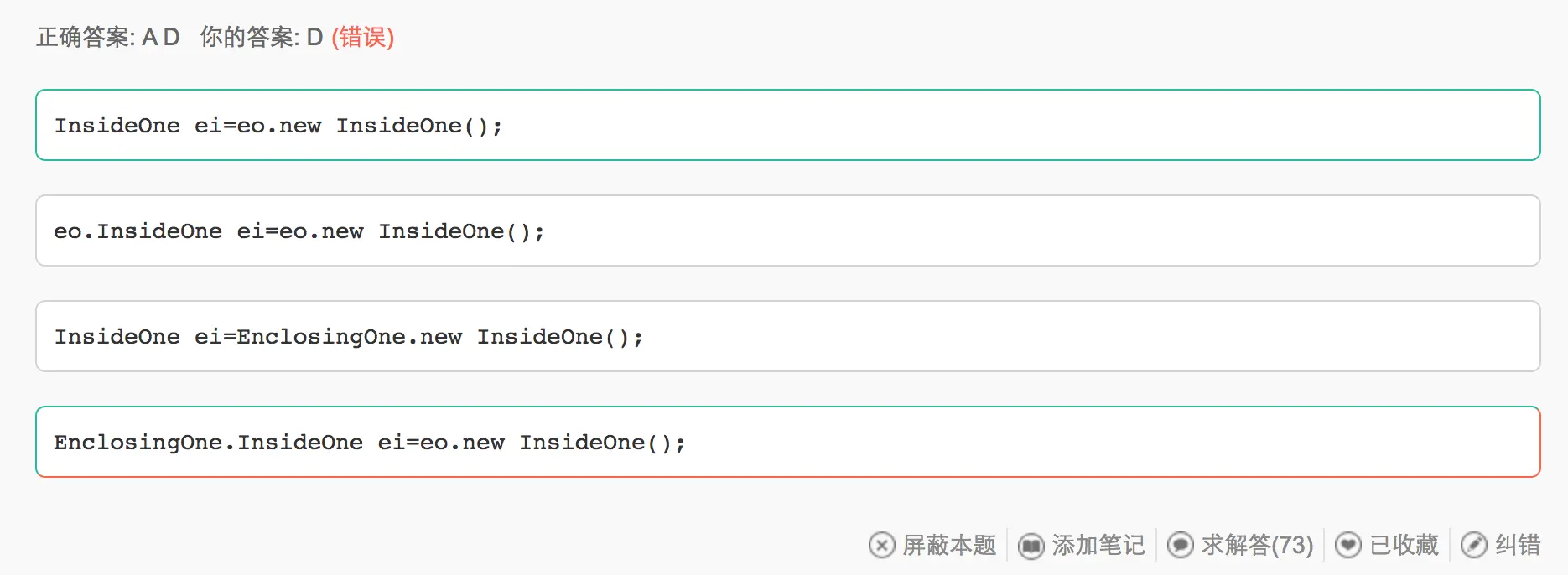Click the book icon for adding notes
Screen dimensions: 1568x575
click(1031, 546)
